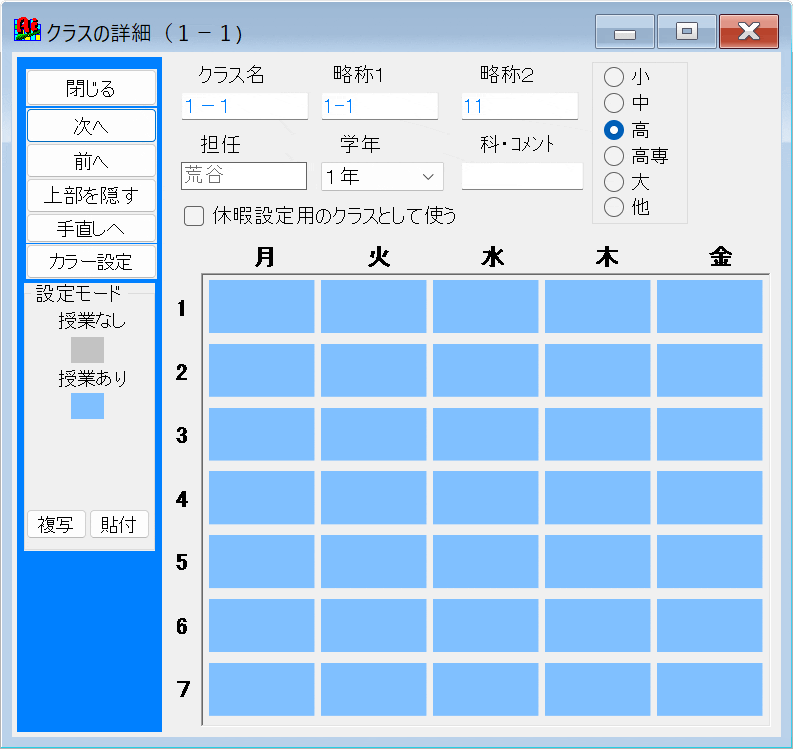Close the クラスの詳細 window

(748, 31)
